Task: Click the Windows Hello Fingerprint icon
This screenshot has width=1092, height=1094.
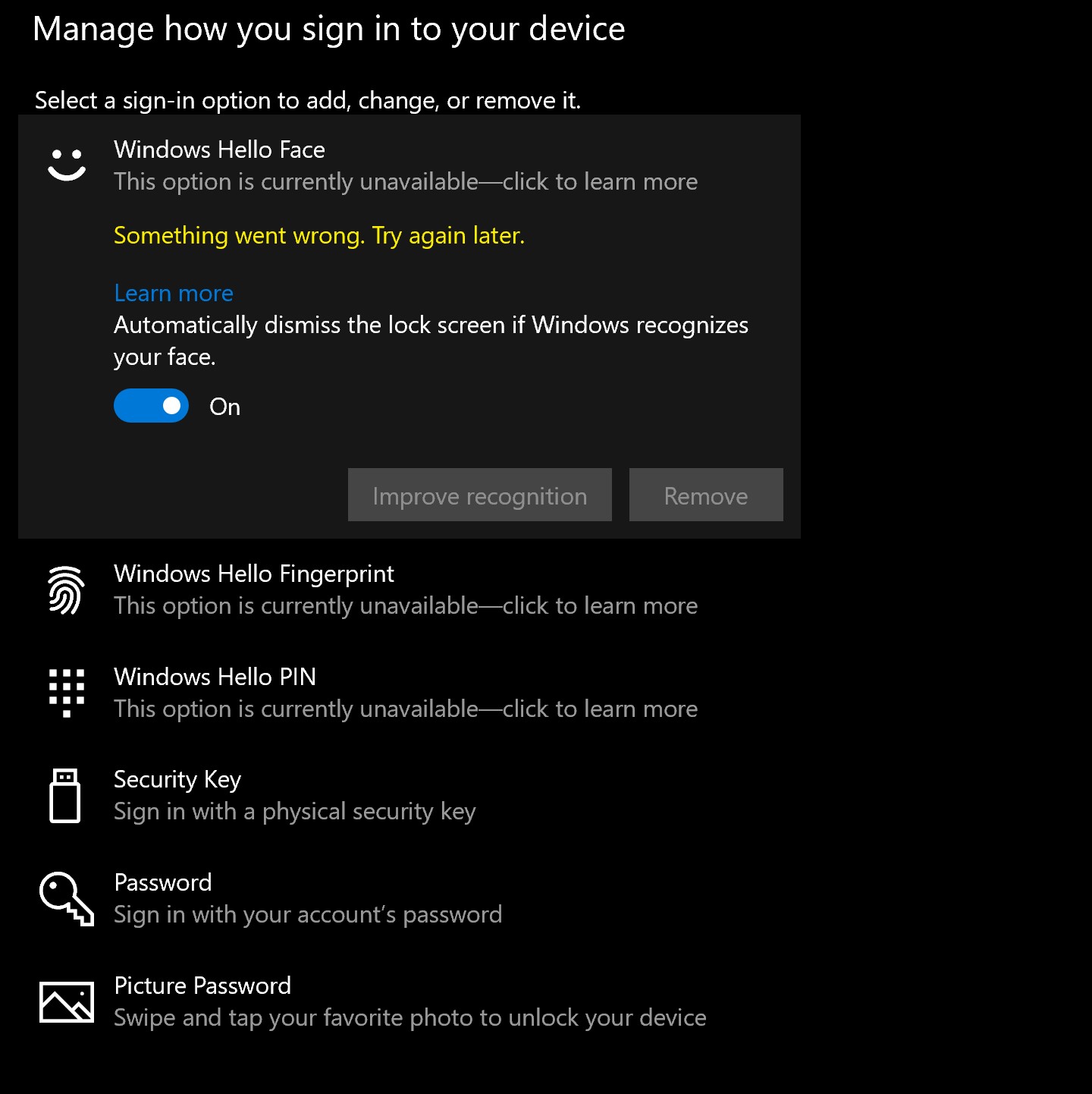Action: click(67, 589)
